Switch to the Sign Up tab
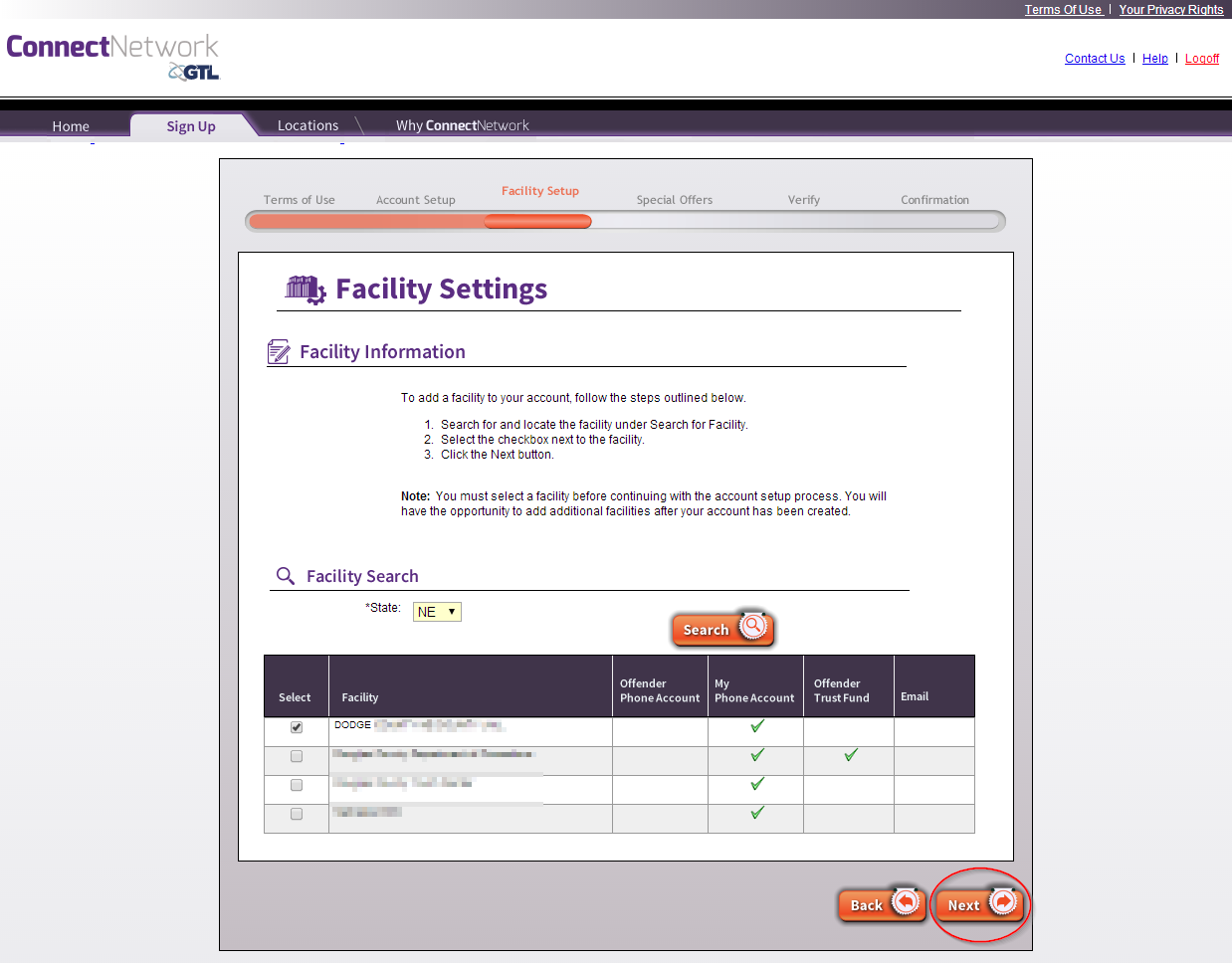1232x963 pixels. [191, 126]
